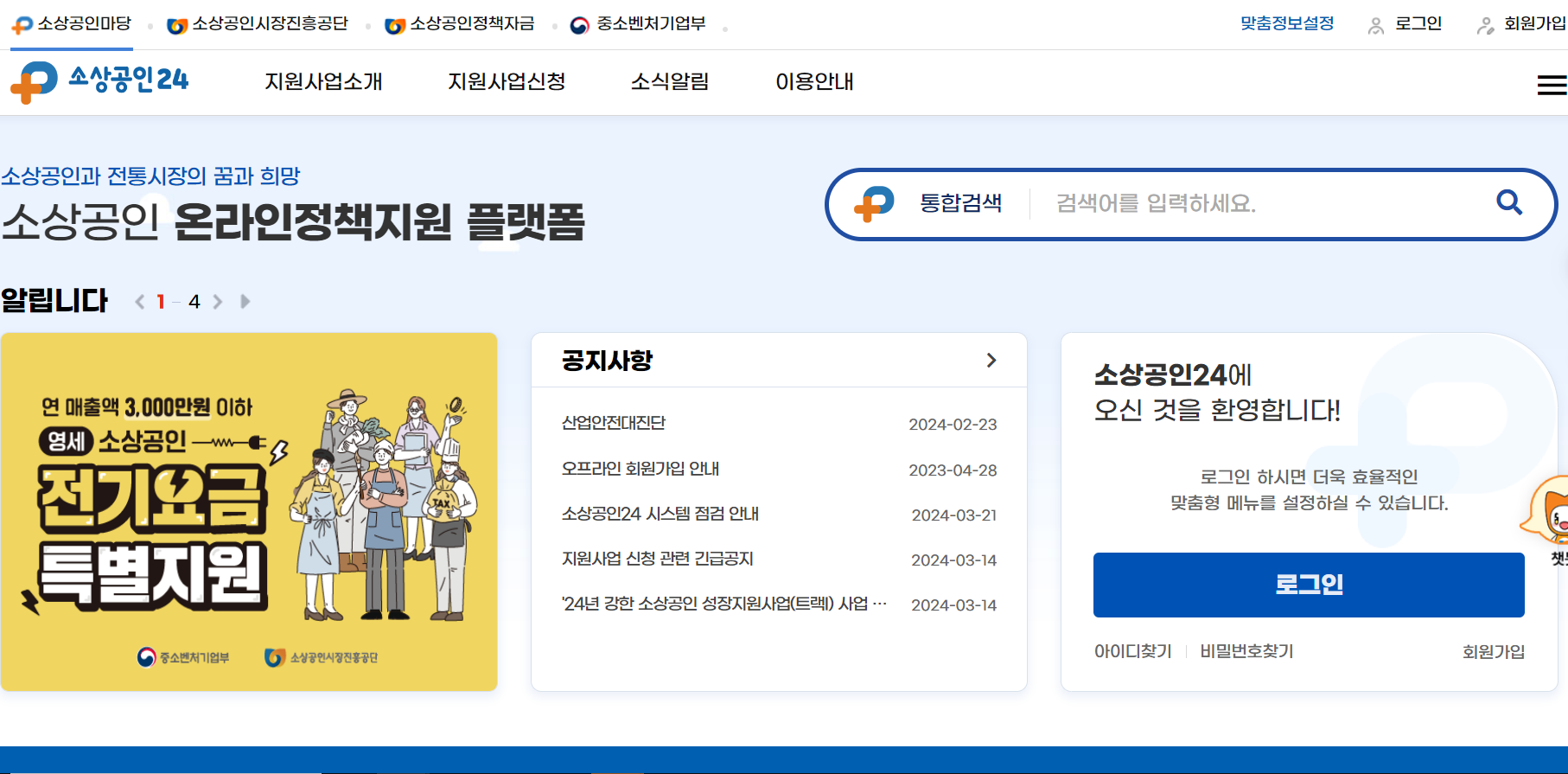Image resolution: width=1568 pixels, height=774 pixels.
Task: Expand the 공지사항 more arrow
Action: coord(991,361)
